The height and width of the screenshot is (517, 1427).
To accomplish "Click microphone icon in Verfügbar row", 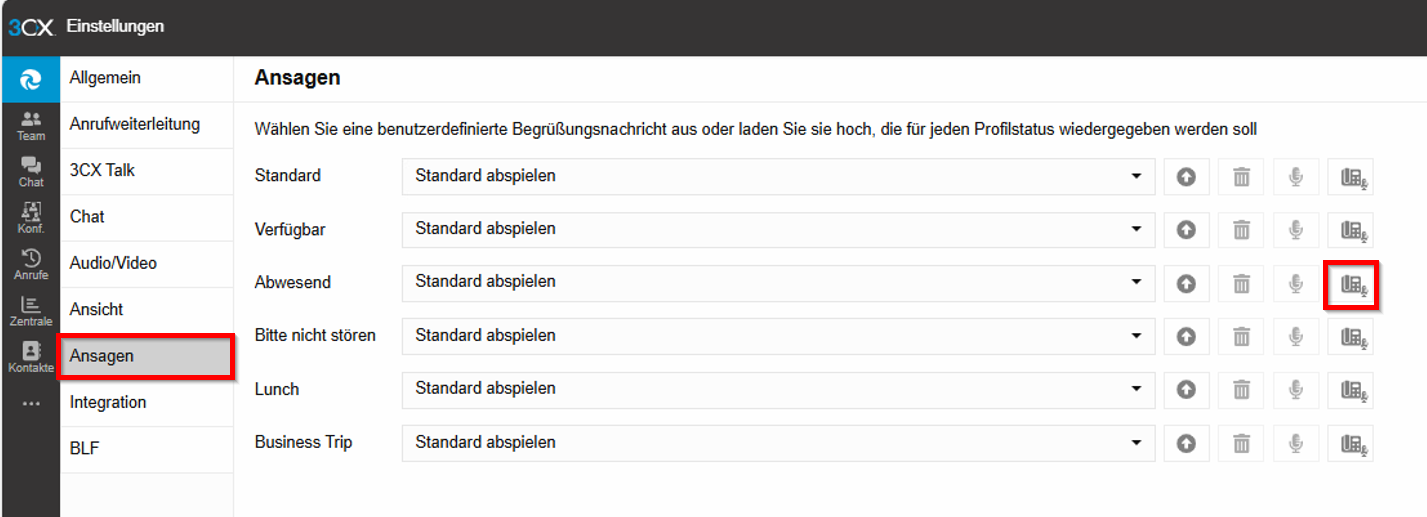I will tap(1296, 229).
